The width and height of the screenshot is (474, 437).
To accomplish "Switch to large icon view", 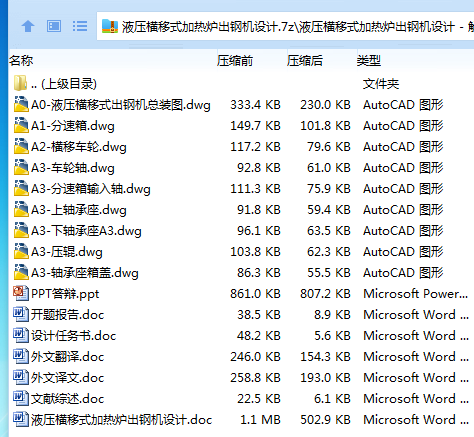I will tap(54, 26).
